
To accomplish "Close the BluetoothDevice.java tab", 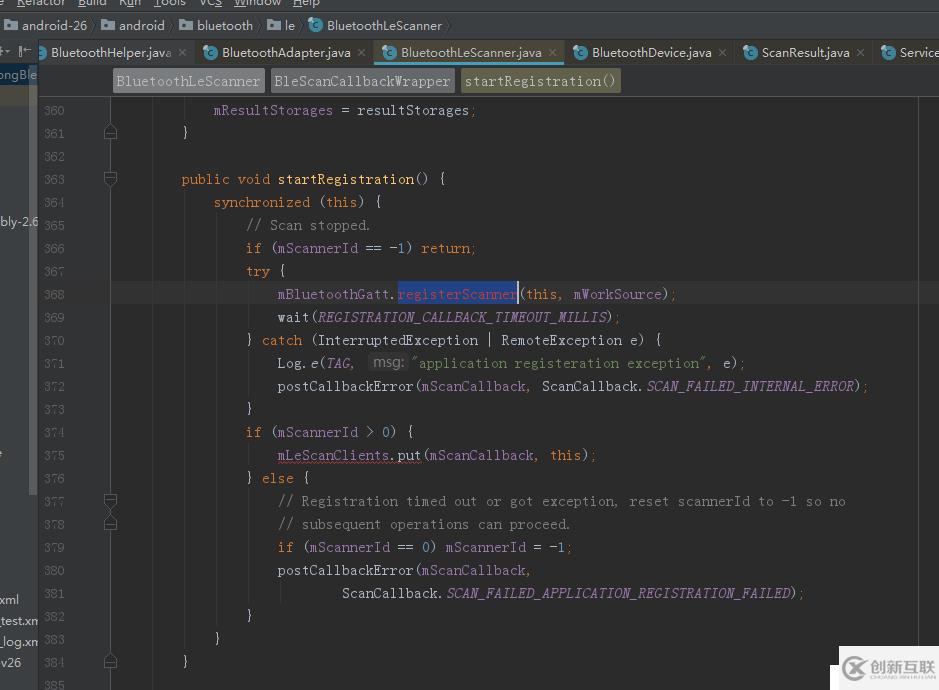I will click(x=723, y=53).
